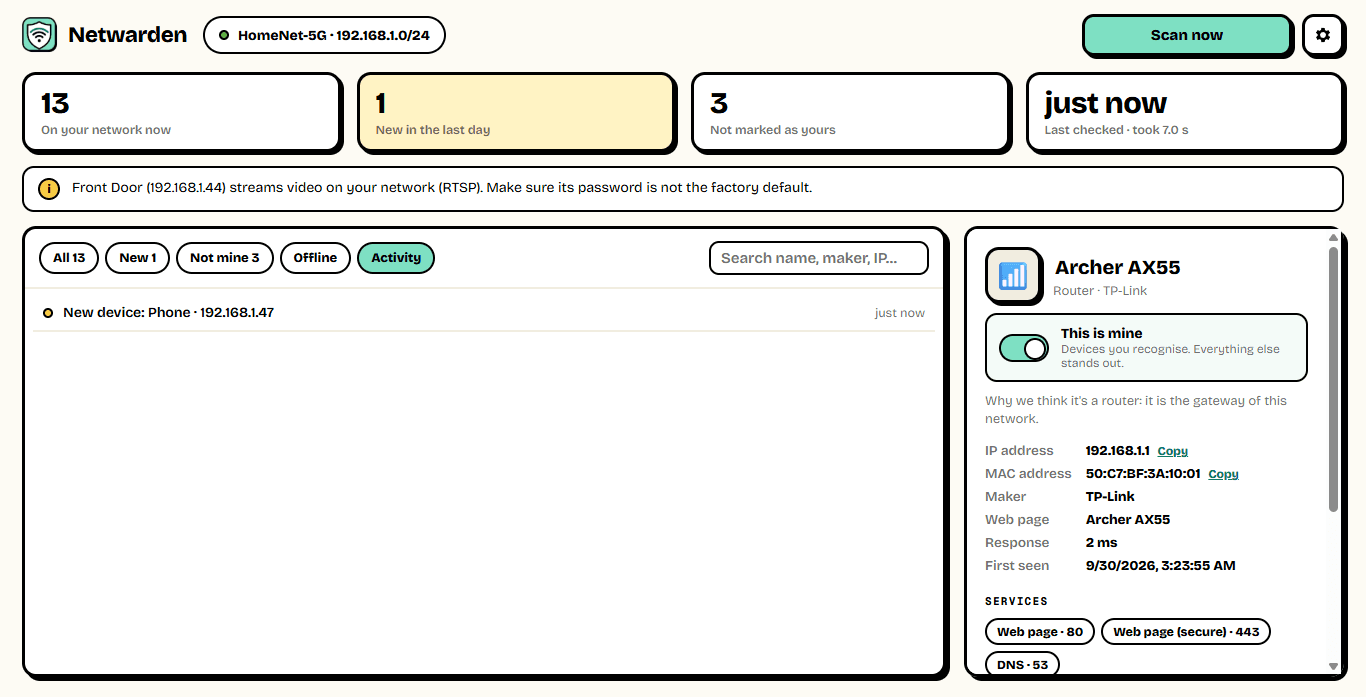Screen dimensions: 1366x697
Task: Select the New 1 filter tab
Action: coord(138,258)
